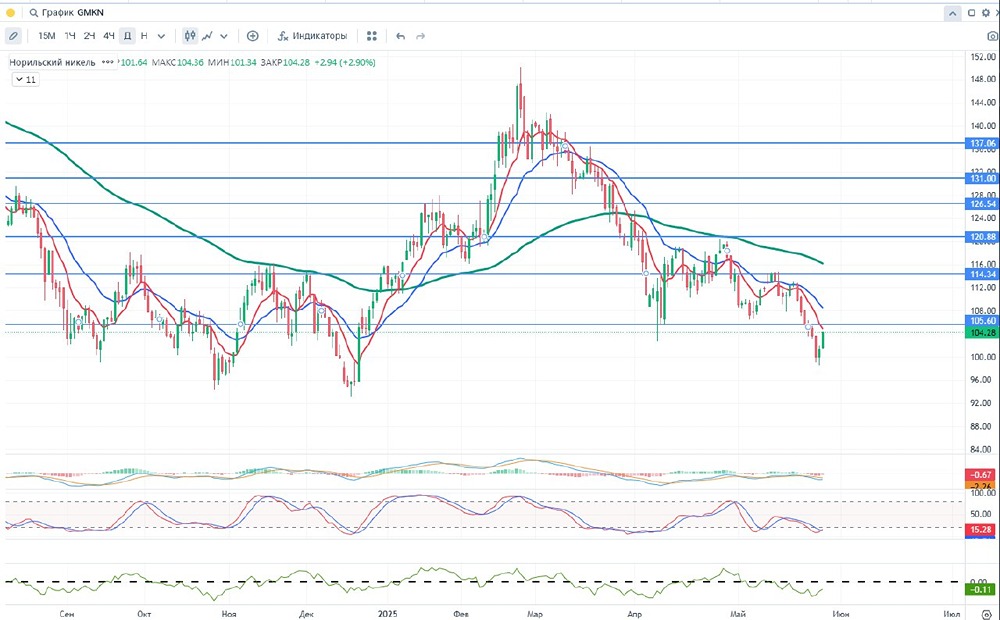Open the Индикаторы menu
Viewport: 1000px width, 620px height.
(312, 36)
